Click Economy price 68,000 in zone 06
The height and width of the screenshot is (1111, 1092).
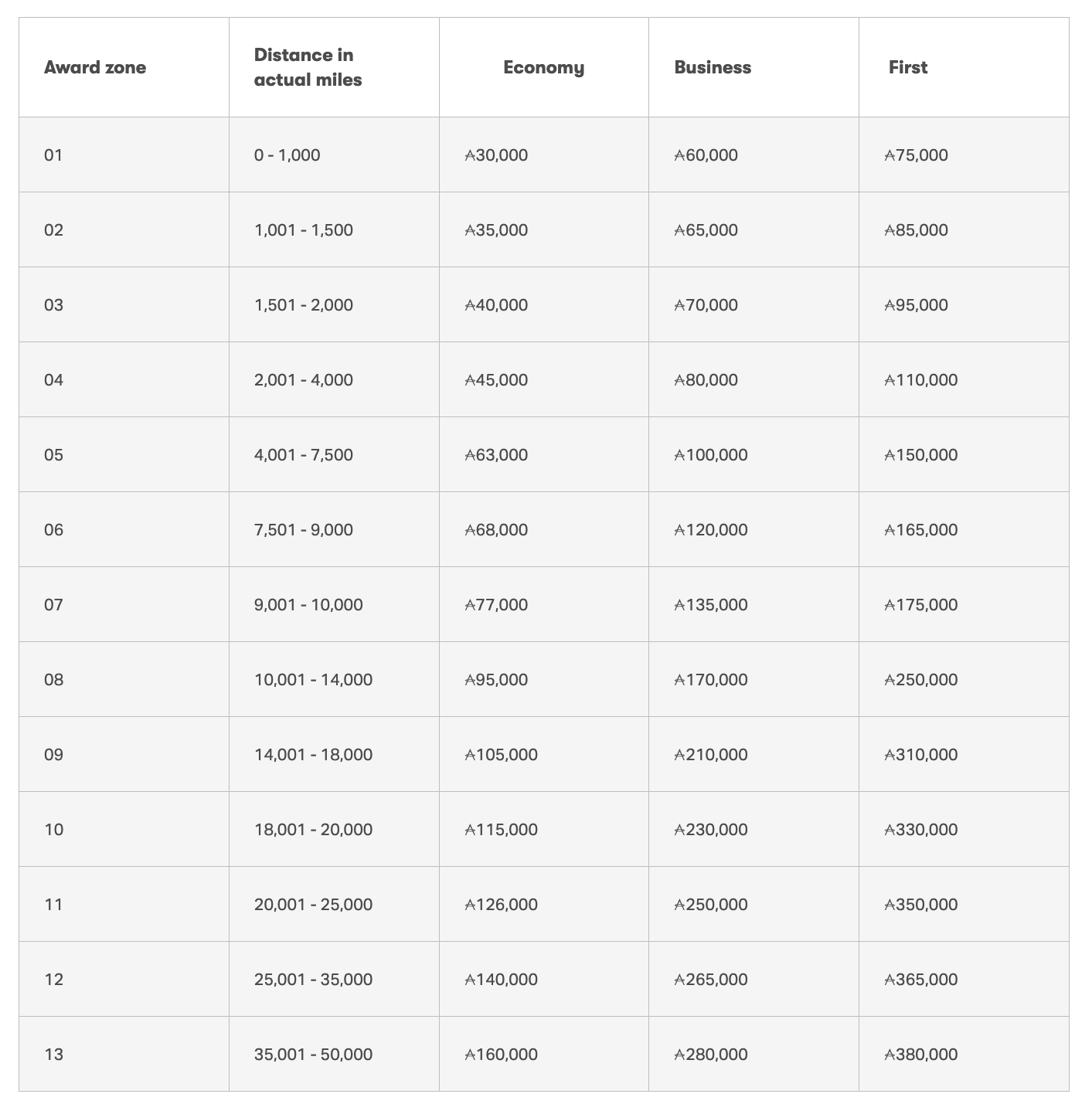pos(497,530)
